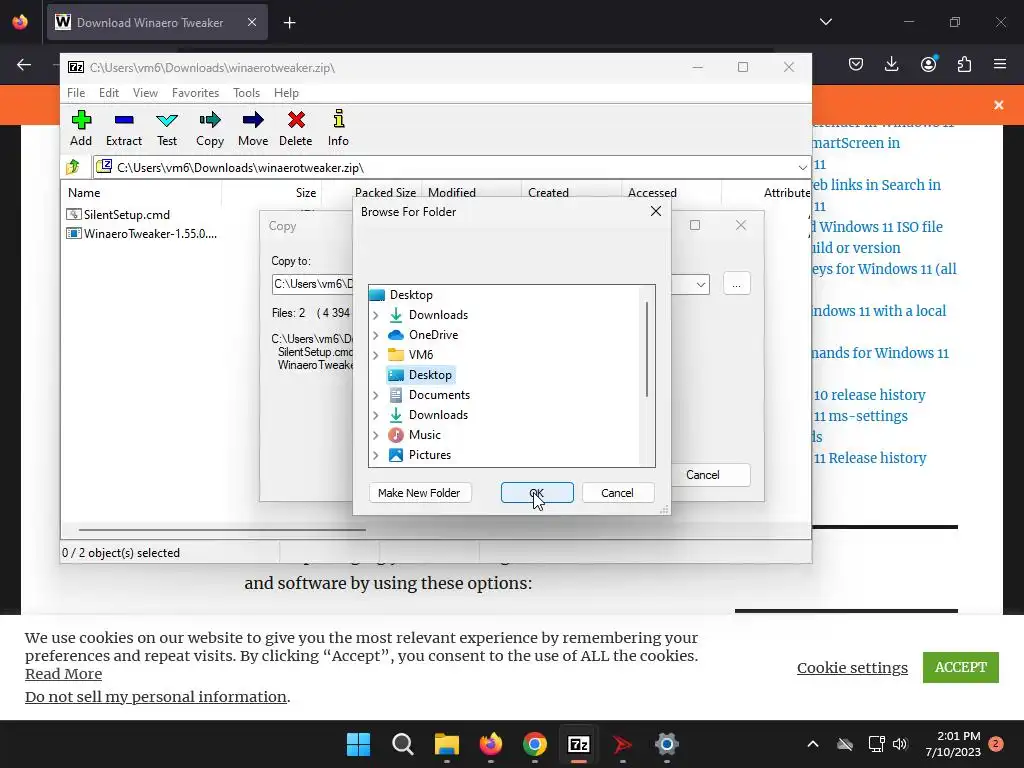Select the WinaeroTweaker-1.55.0 file

[x=142, y=233]
